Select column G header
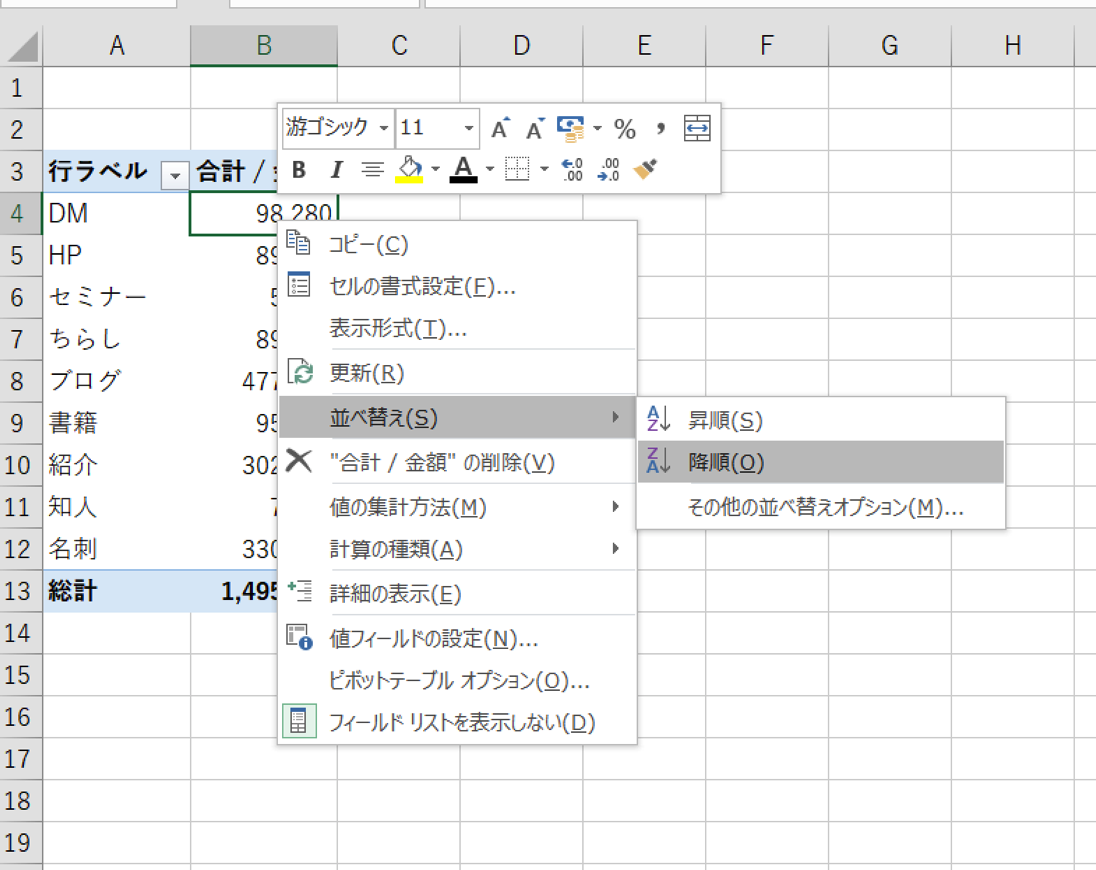Screen dimensions: 1096x870 pos(890,46)
